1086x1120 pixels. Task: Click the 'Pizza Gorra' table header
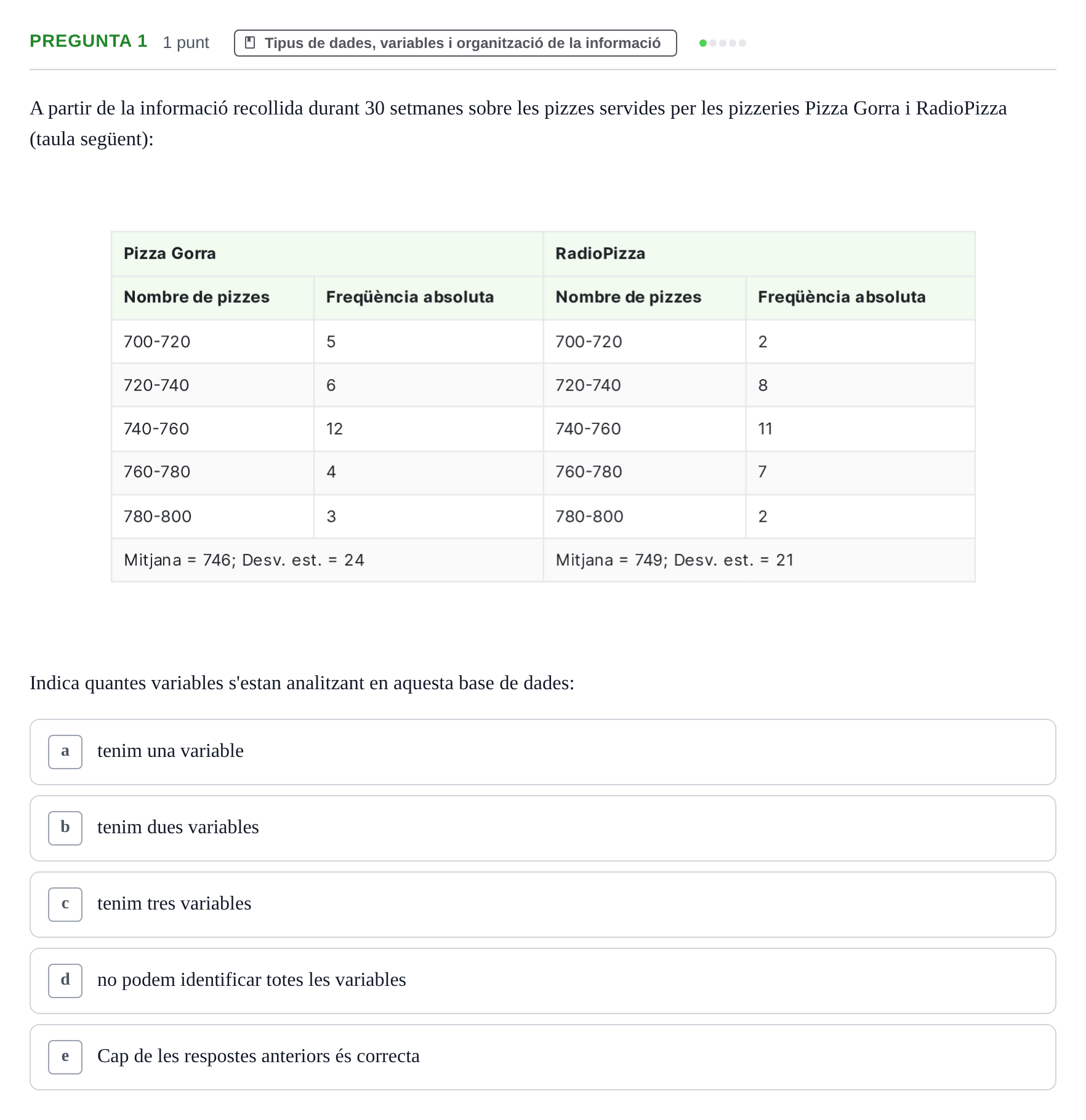click(327, 254)
